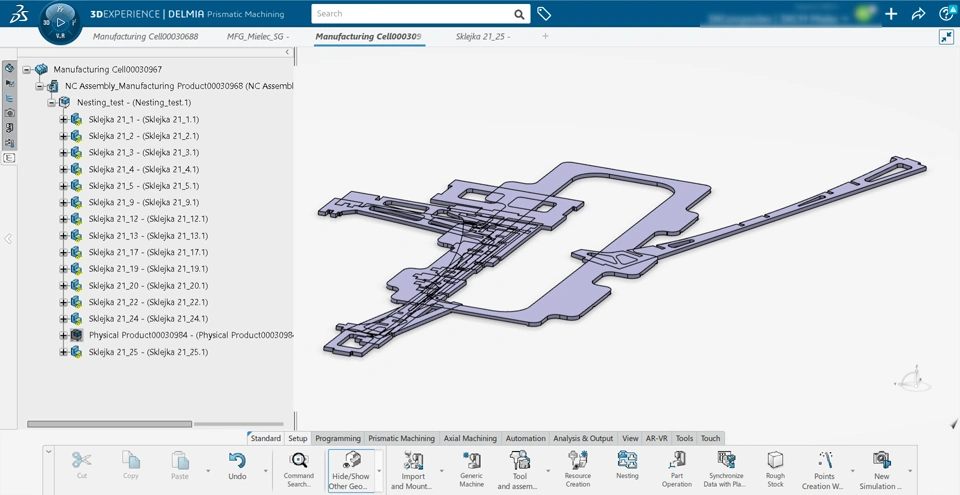This screenshot has height=495, width=960.
Task: Select Sklejka 21_24 in tree
Action: (x=148, y=319)
